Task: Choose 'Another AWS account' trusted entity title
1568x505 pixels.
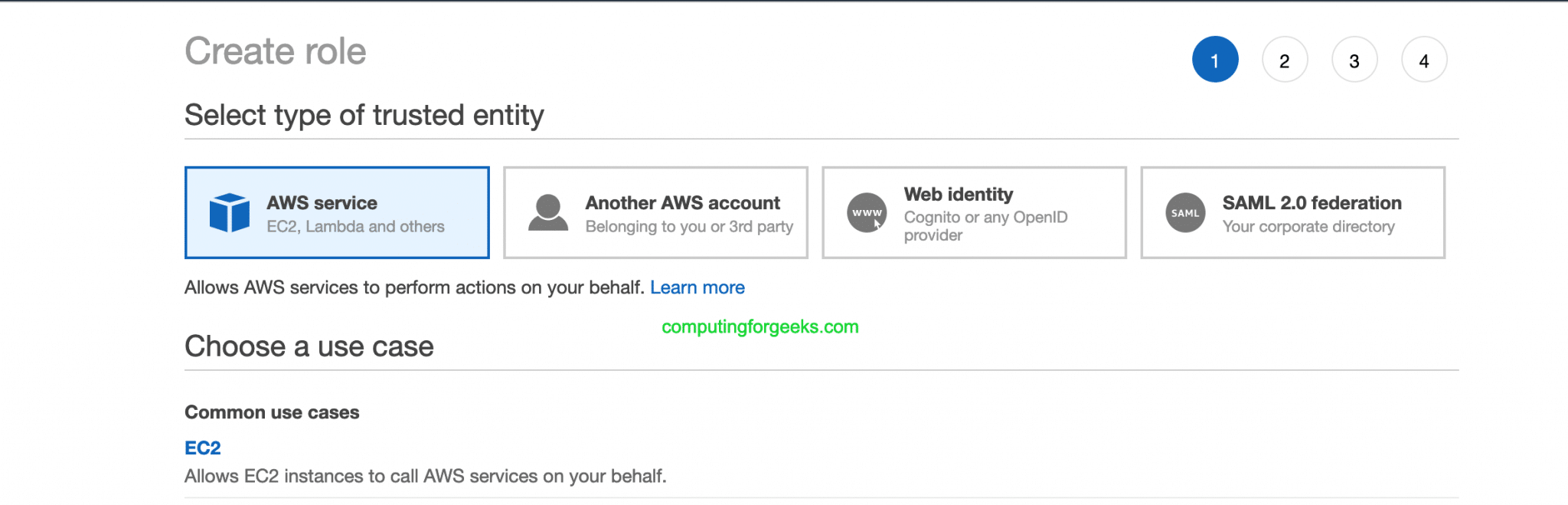Action: pyautogui.click(x=682, y=203)
